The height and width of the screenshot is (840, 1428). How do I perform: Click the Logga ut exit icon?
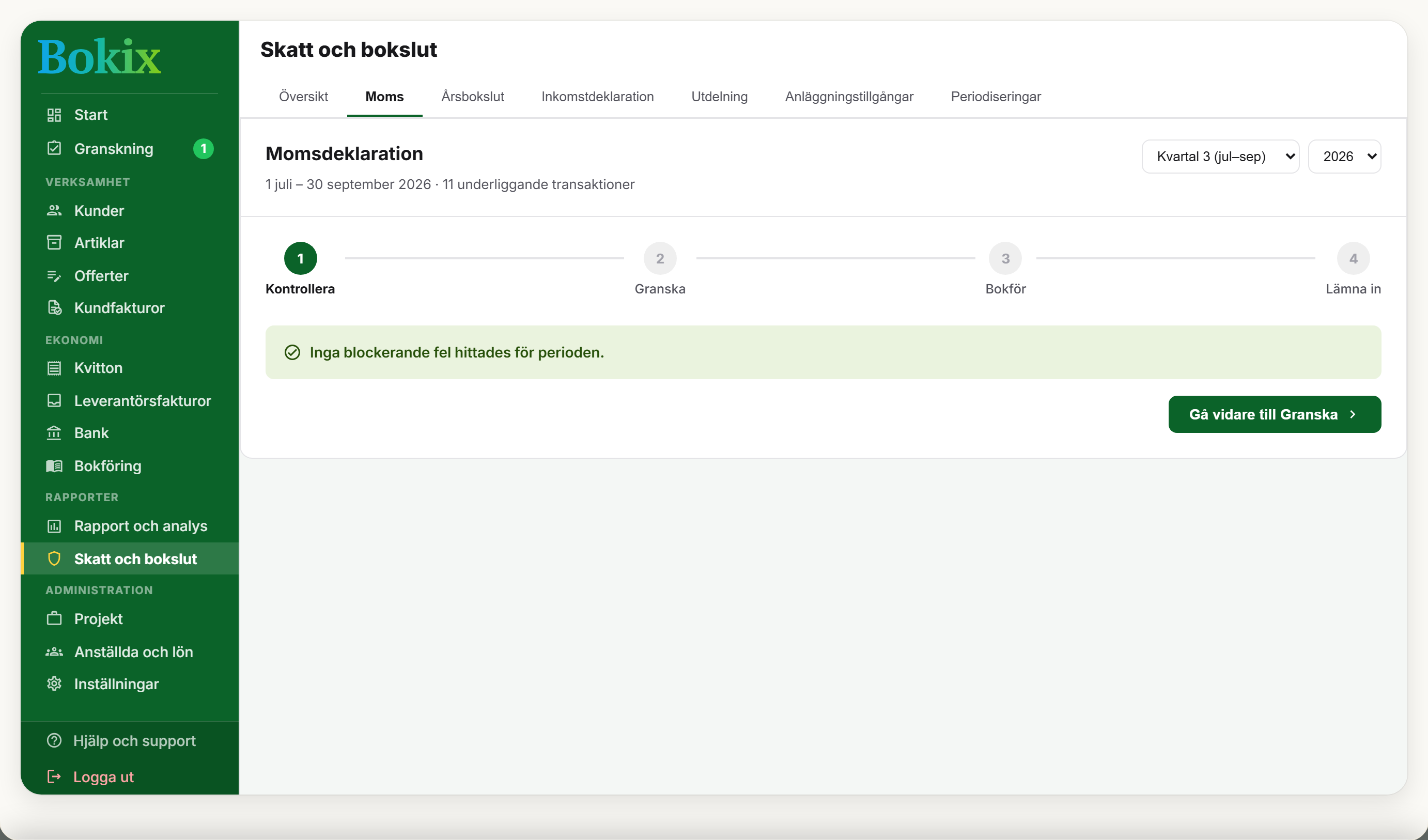(x=54, y=776)
